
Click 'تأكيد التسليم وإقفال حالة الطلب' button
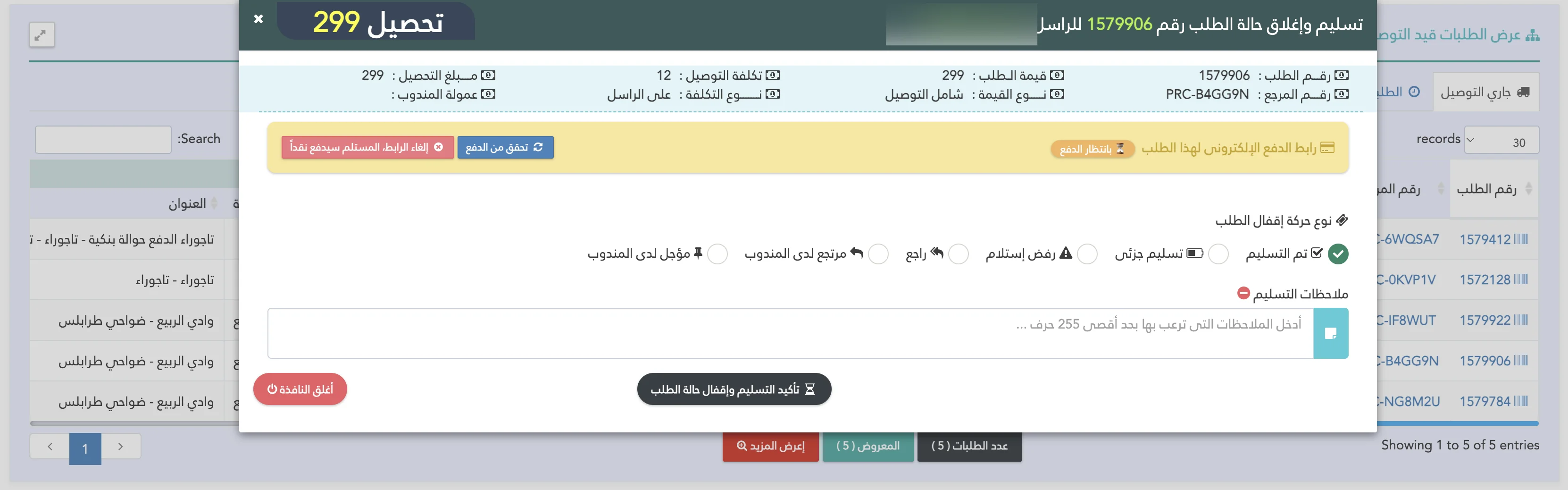point(734,389)
